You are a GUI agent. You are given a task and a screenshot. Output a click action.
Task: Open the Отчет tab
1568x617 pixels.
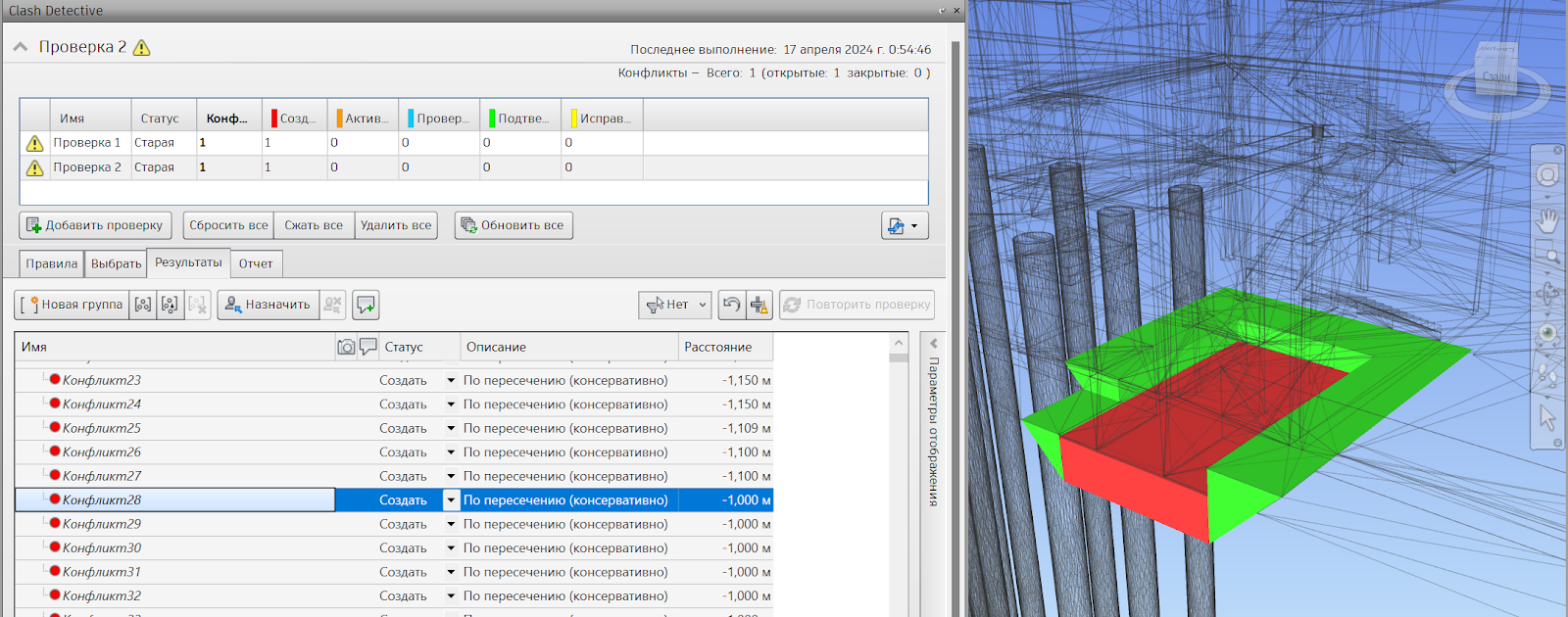click(x=256, y=263)
